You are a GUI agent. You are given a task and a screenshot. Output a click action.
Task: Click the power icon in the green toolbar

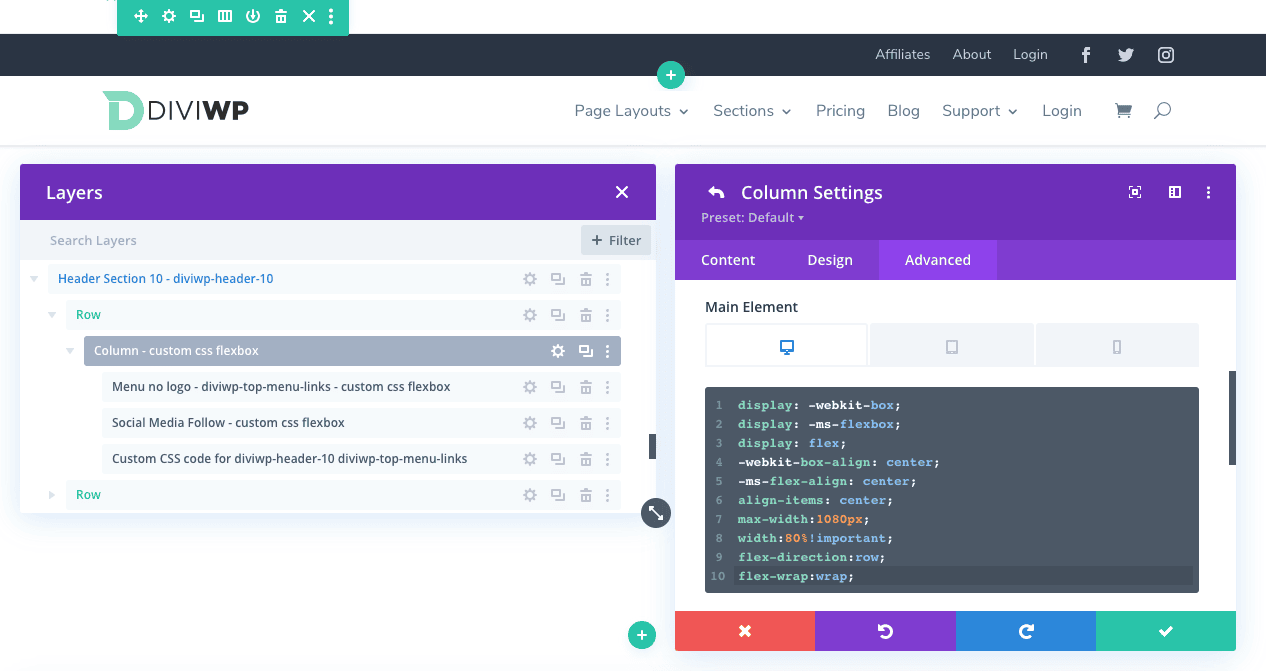click(253, 16)
